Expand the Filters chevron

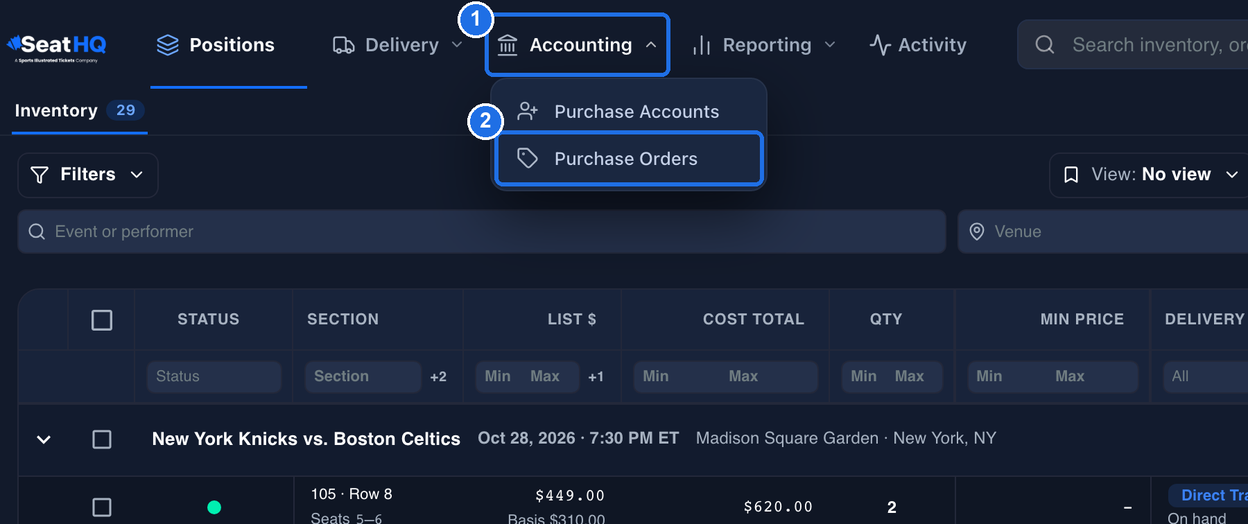tap(137, 175)
